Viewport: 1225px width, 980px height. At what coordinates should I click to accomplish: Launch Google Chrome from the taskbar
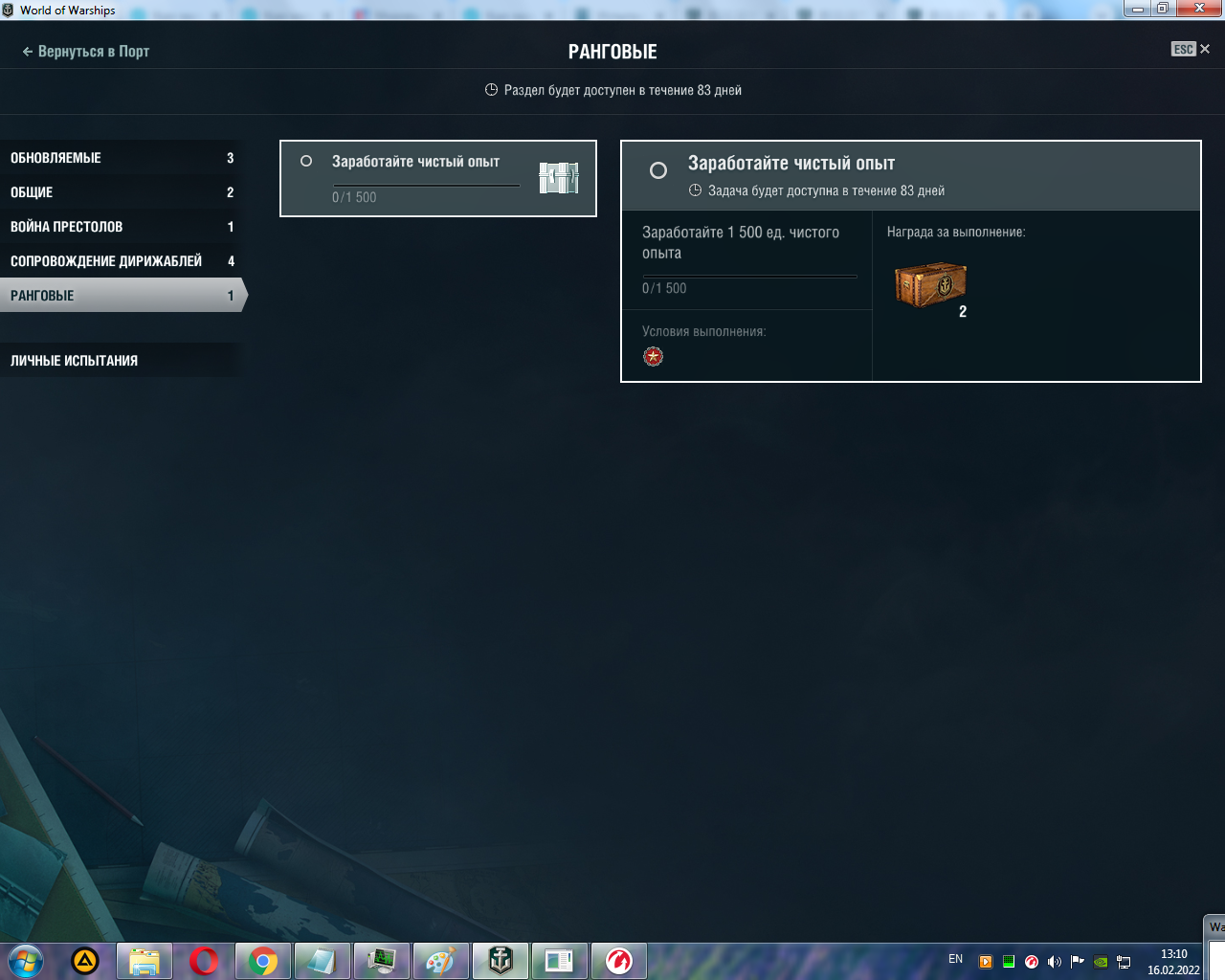(x=263, y=961)
